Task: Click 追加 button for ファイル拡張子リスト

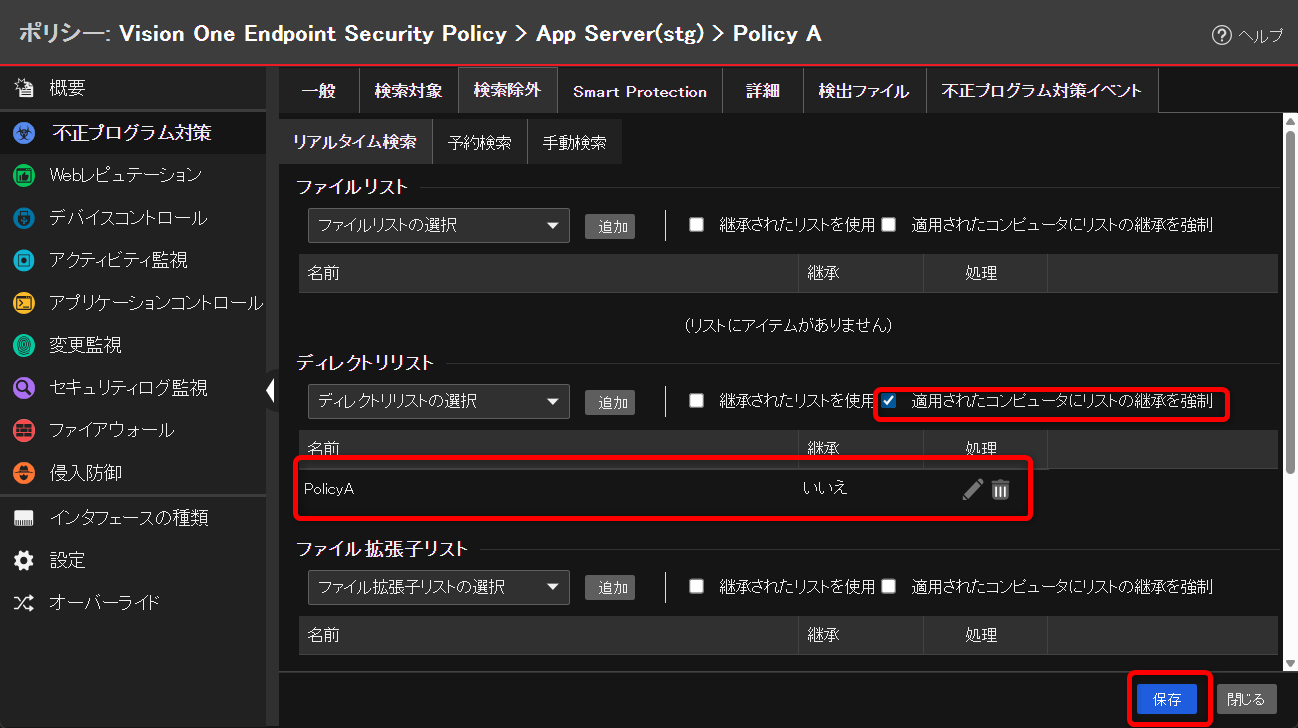Action: point(610,588)
